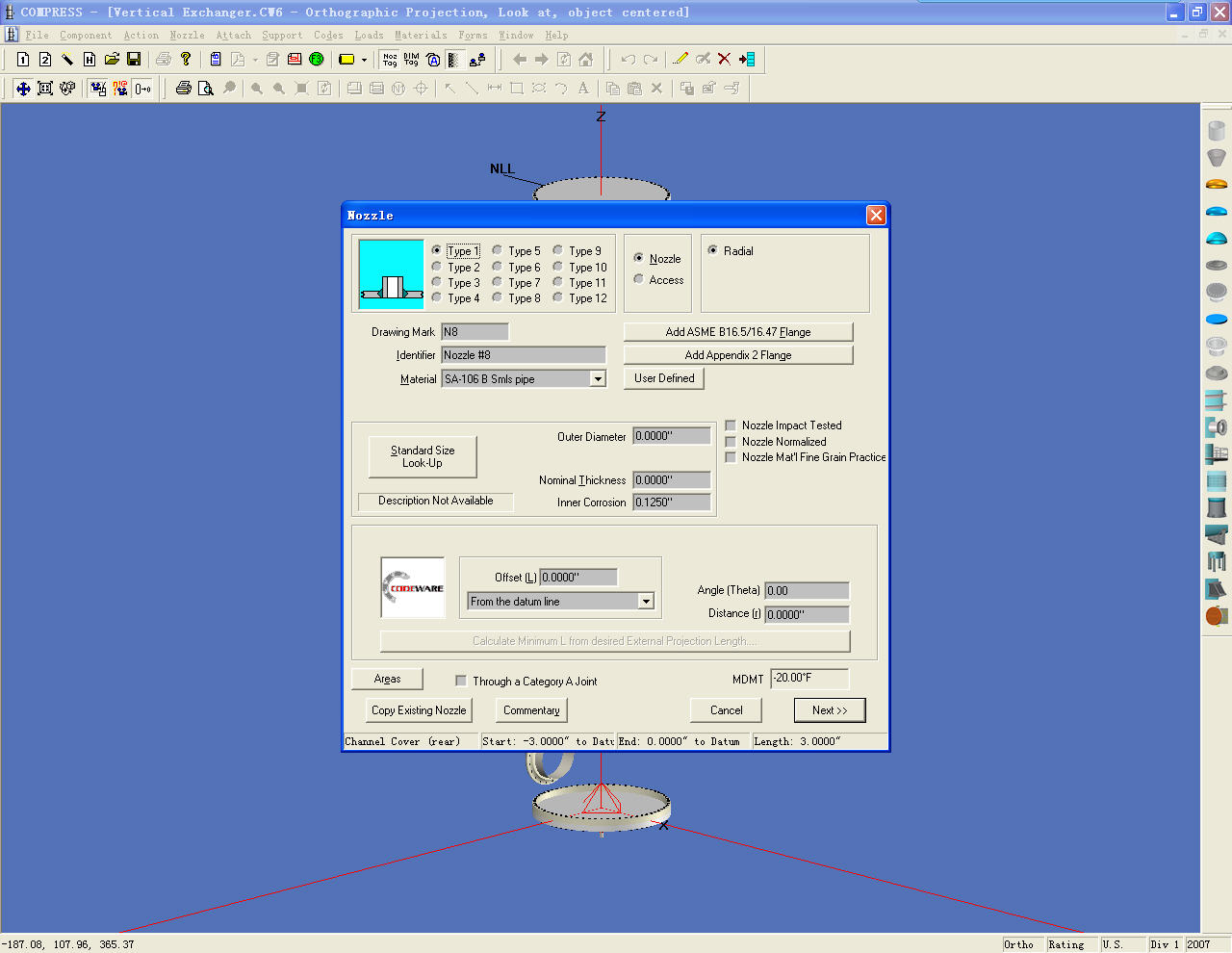
Task: Click Add ASME B16.5/16.47 Flange button
Action: [x=738, y=332]
